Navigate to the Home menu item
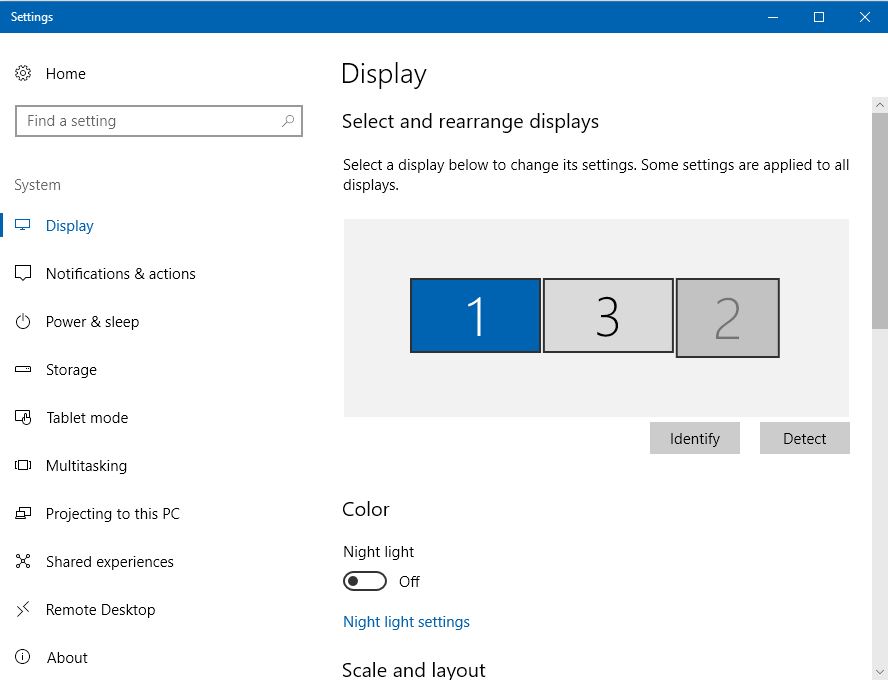This screenshot has width=888, height=680. point(66,73)
